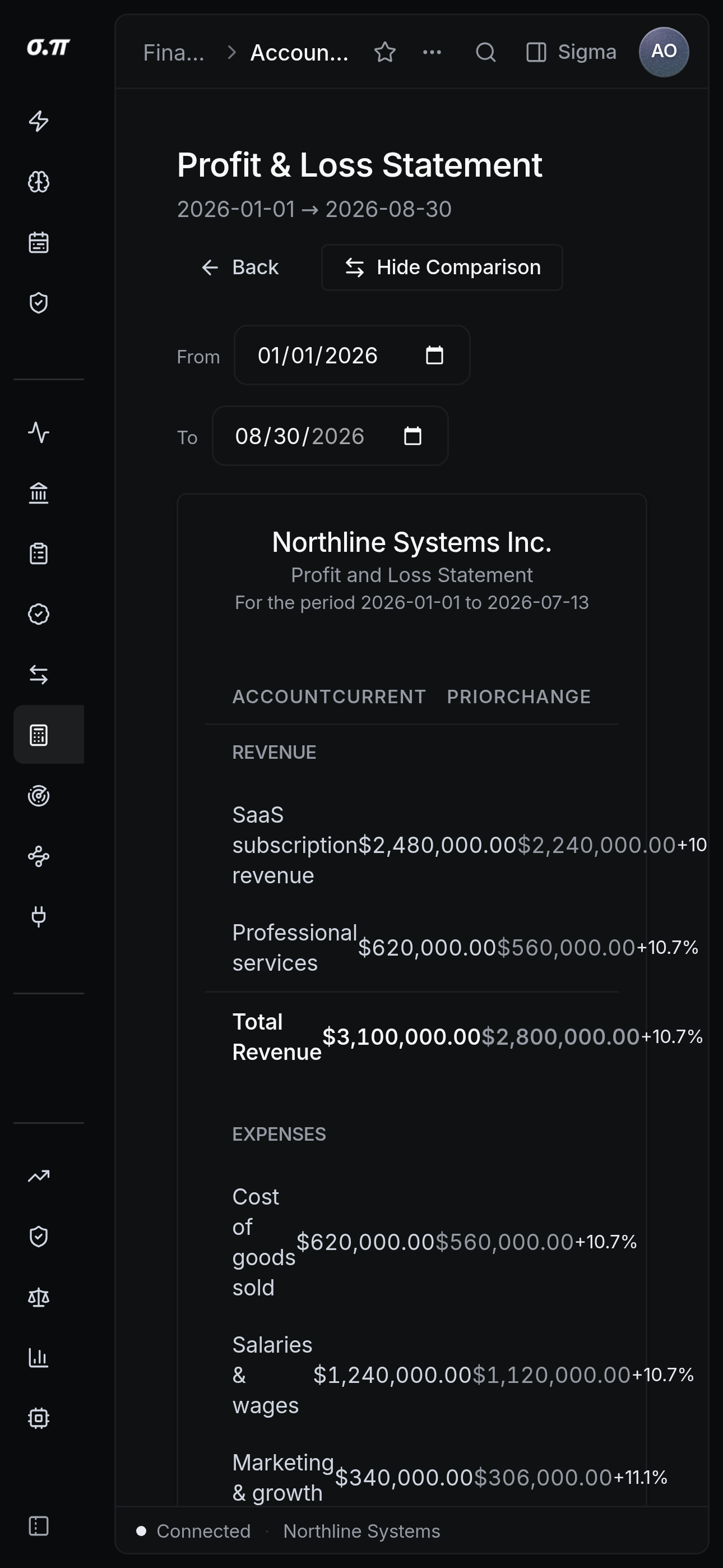Click the $306,000.00 prior marketing value
This screenshot has height=1568, width=723.
543,1477
